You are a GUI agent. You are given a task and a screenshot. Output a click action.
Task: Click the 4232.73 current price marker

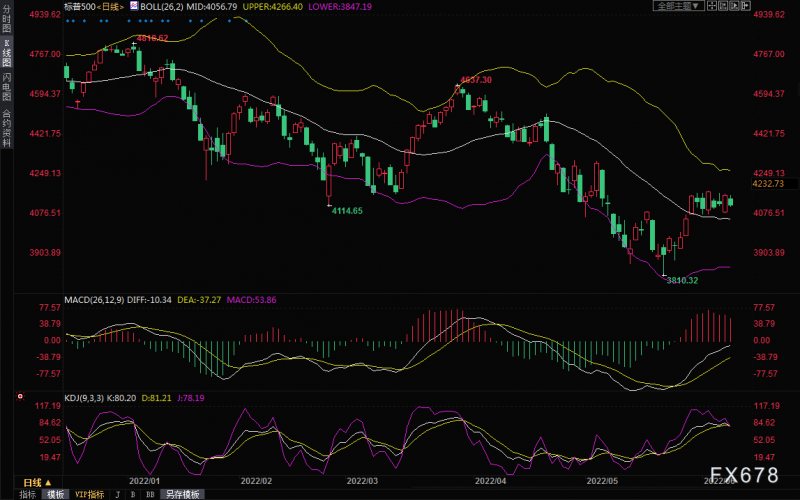click(771, 184)
